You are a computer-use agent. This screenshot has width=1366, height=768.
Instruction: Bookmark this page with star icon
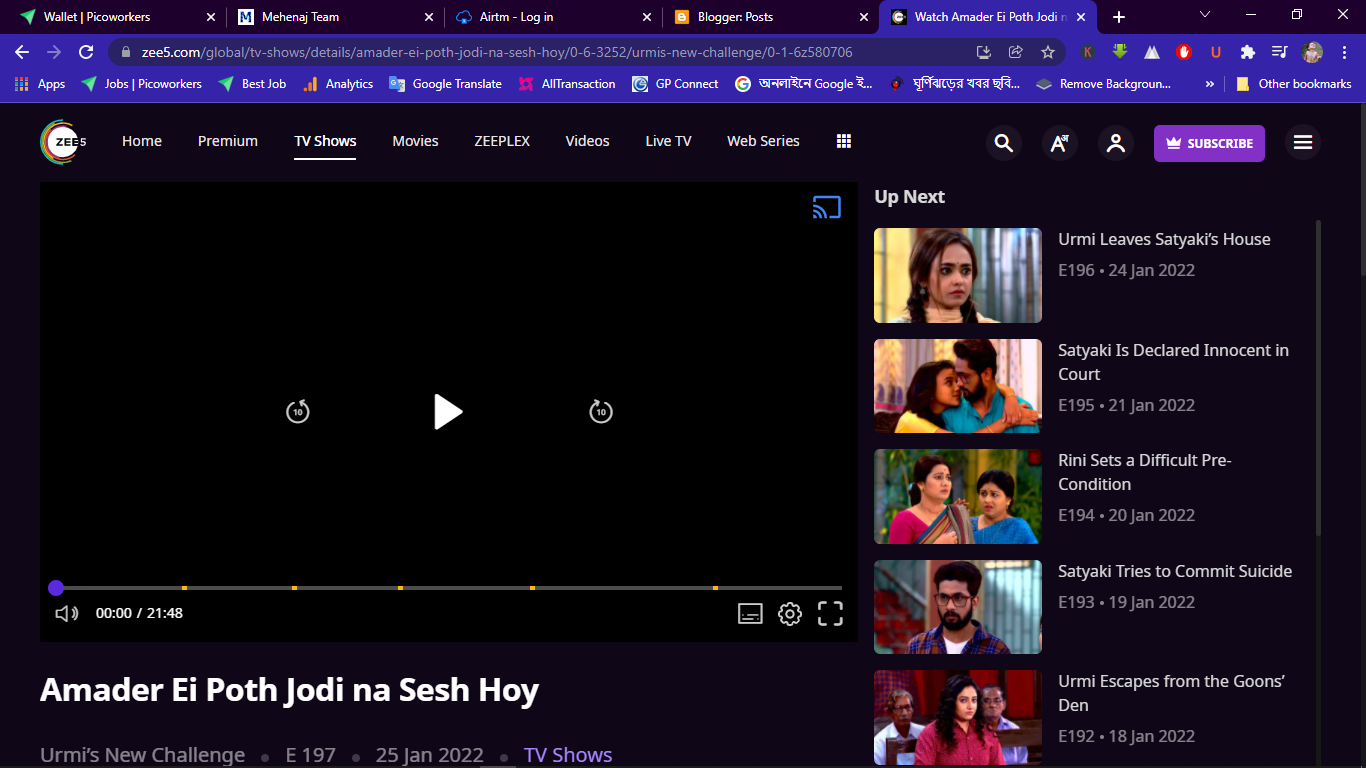pos(1048,52)
